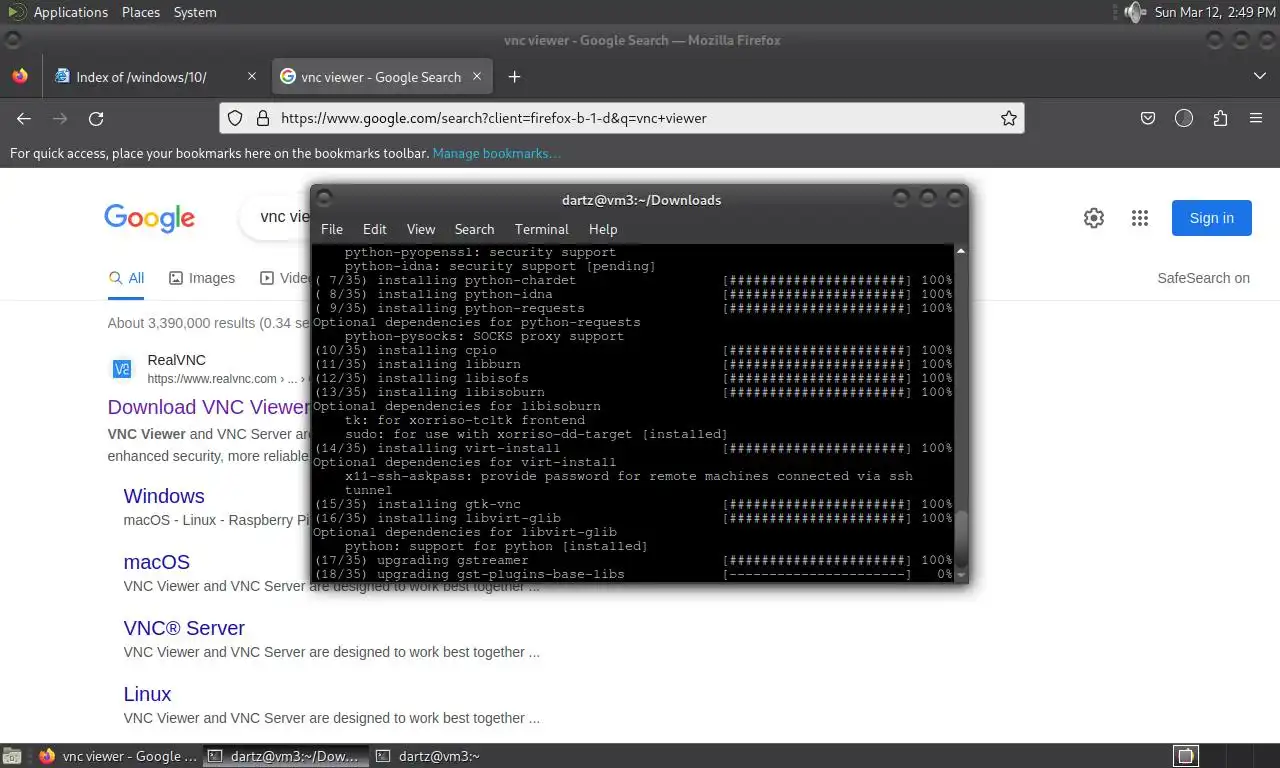The height and width of the screenshot is (768, 1280).
Task: Open the terminal Search menu
Action: pos(474,229)
